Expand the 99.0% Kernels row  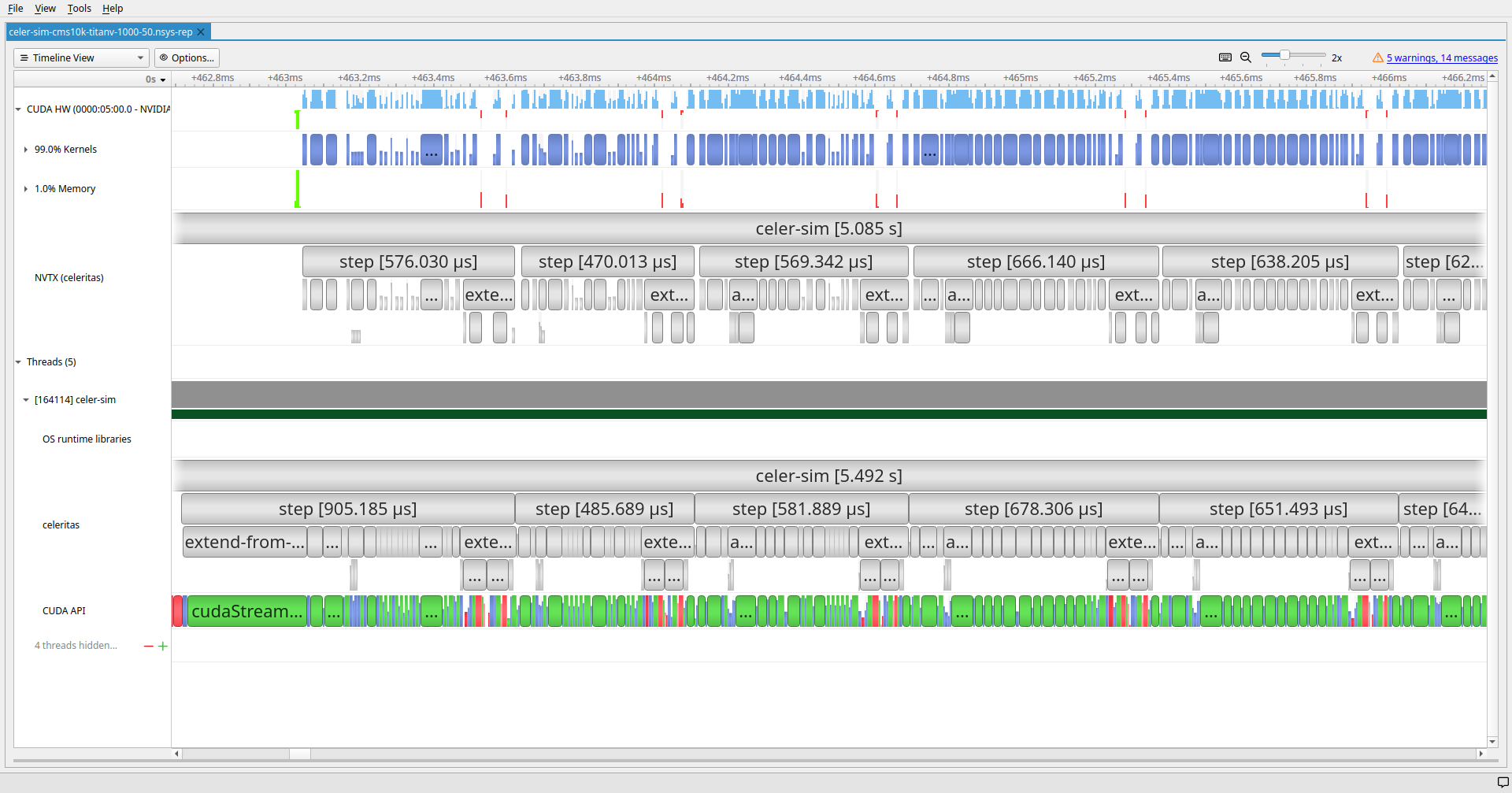(x=26, y=150)
